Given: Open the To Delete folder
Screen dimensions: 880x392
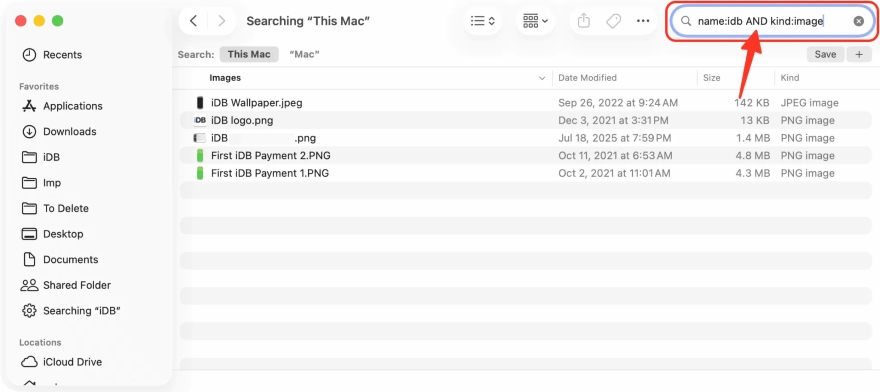Looking at the screenshot, I should (66, 208).
